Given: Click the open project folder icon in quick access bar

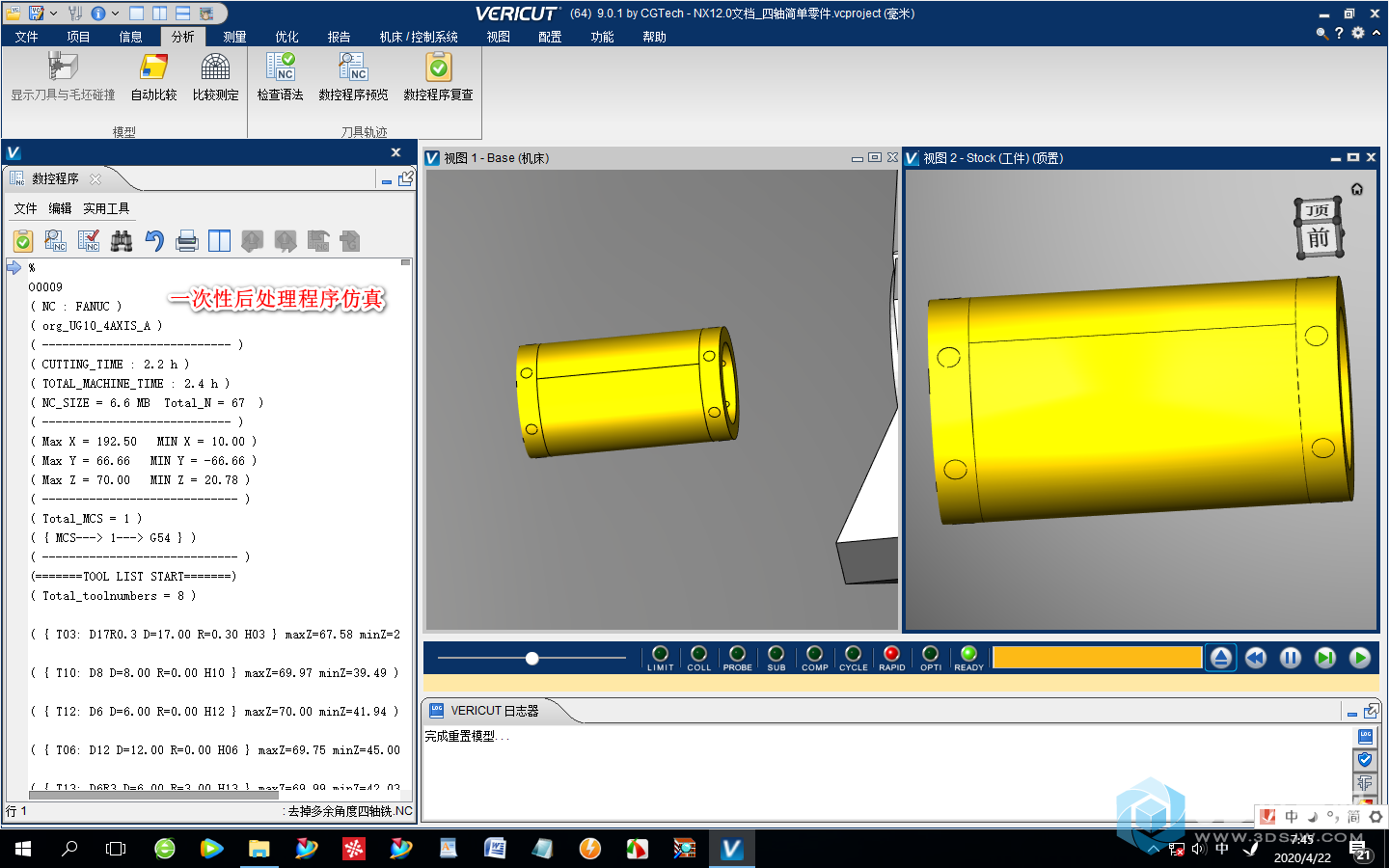Looking at the screenshot, I should (x=14, y=14).
